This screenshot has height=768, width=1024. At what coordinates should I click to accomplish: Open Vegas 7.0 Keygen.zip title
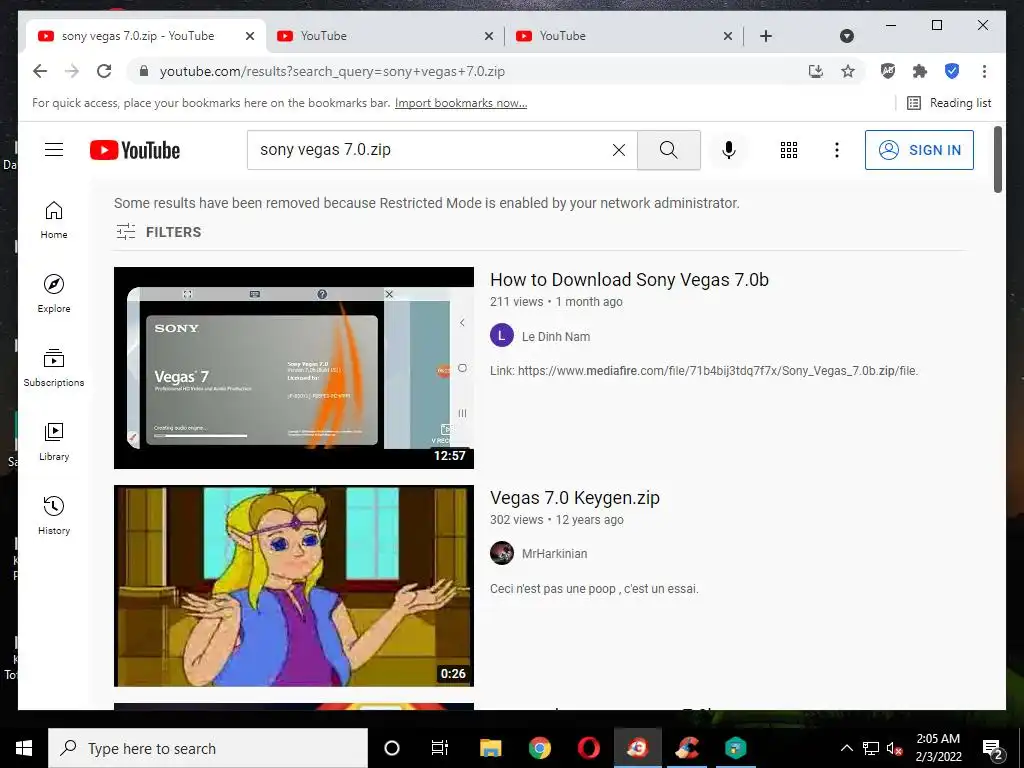pos(575,498)
